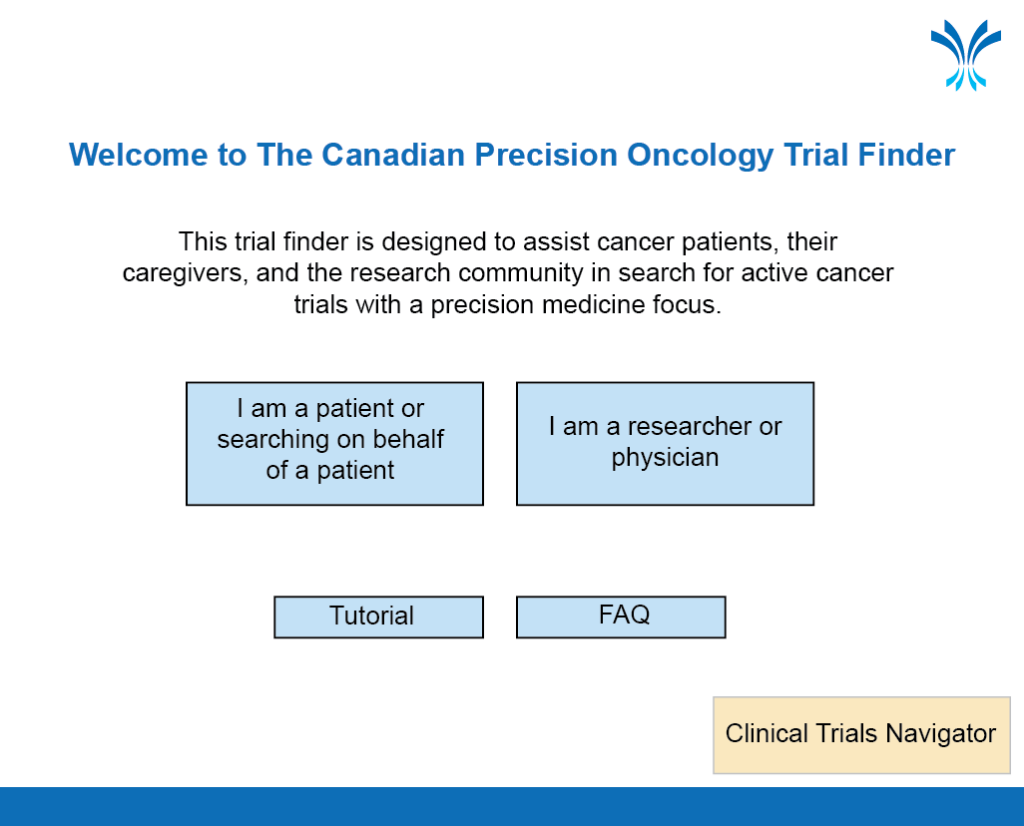Open the Tutorial
This screenshot has width=1024, height=826.
[378, 616]
